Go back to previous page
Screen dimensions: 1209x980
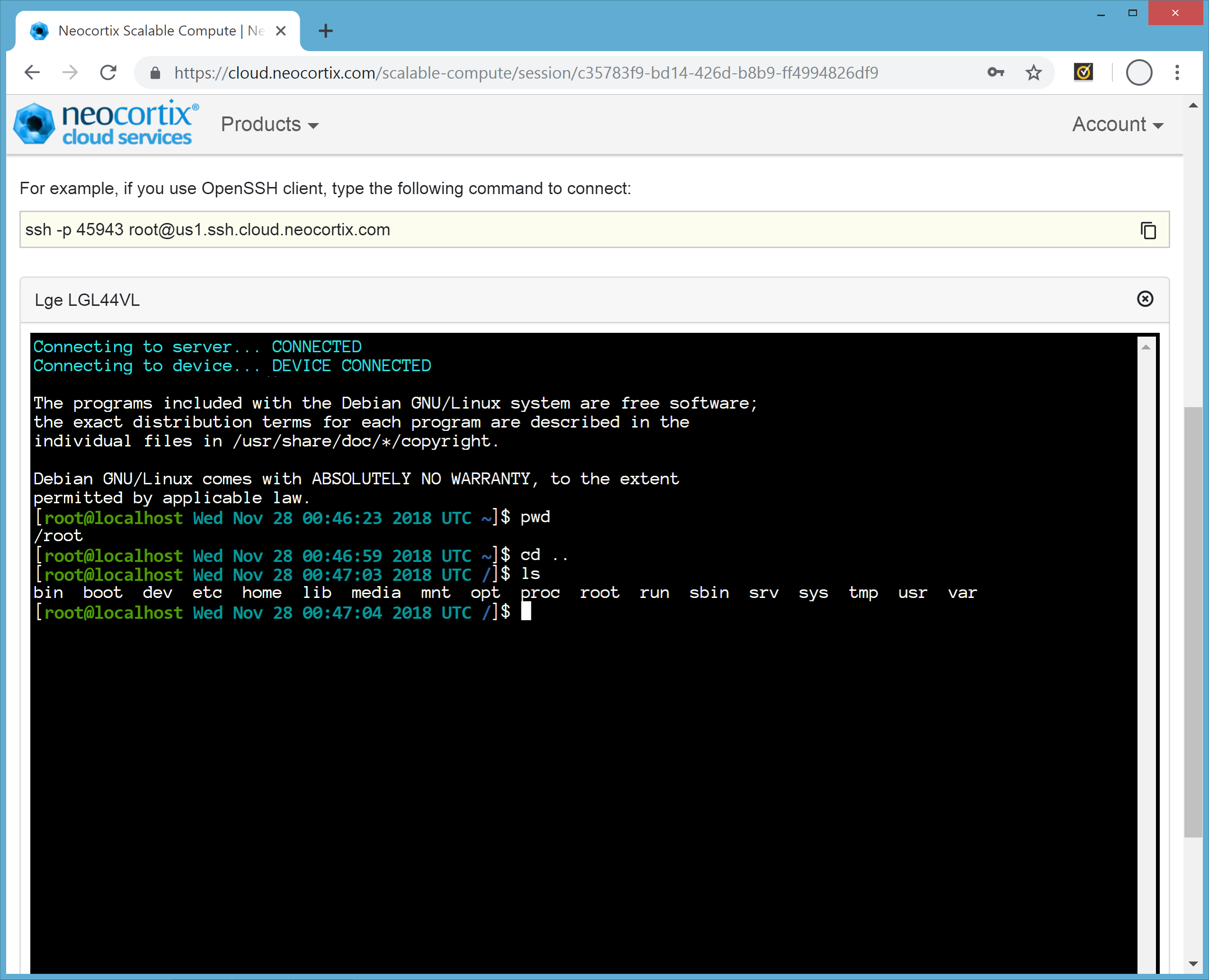tap(33, 73)
